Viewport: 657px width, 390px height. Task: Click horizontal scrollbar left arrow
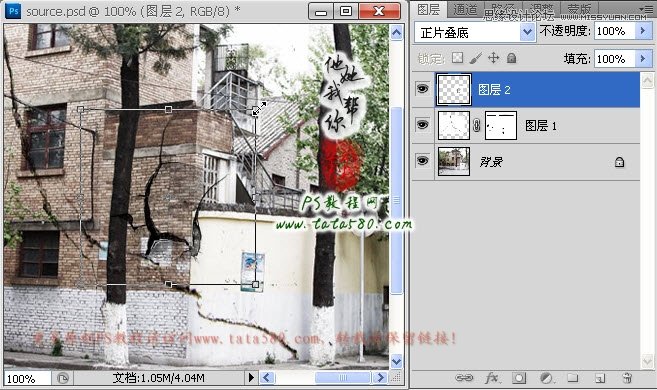[x=267, y=377]
